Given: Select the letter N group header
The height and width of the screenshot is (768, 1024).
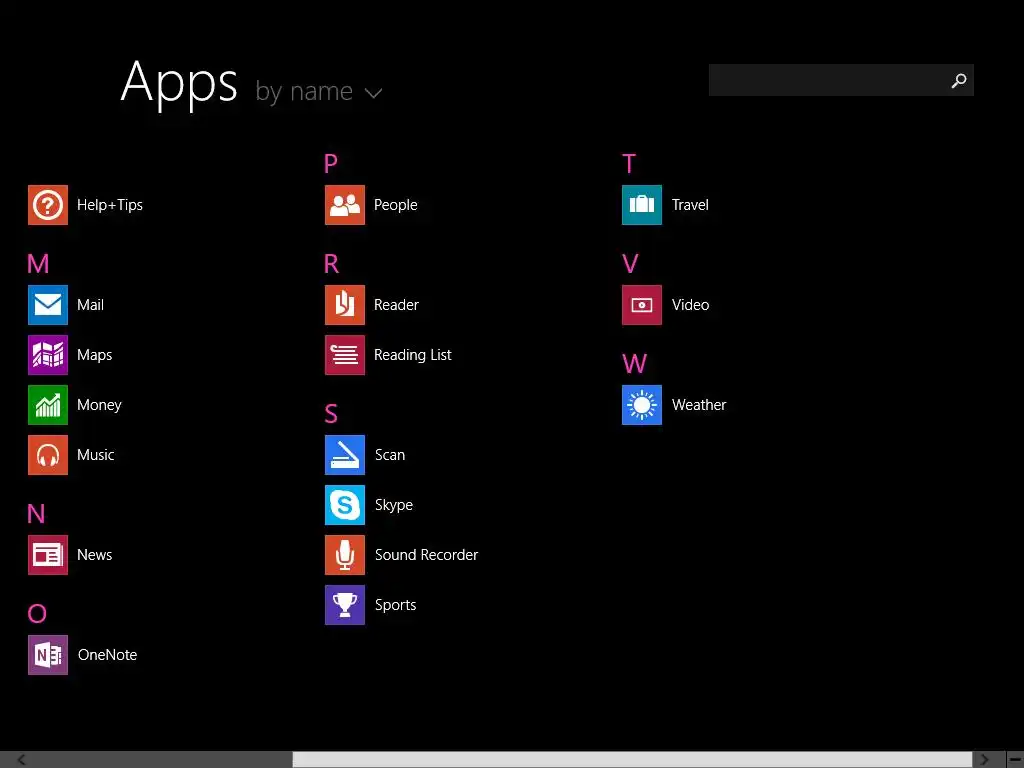Looking at the screenshot, I should (37, 514).
